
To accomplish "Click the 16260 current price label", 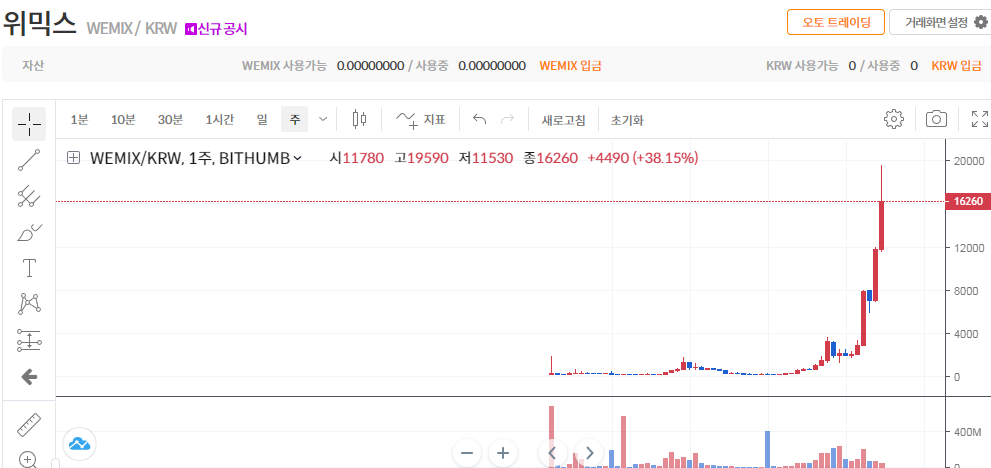I will 967,202.
